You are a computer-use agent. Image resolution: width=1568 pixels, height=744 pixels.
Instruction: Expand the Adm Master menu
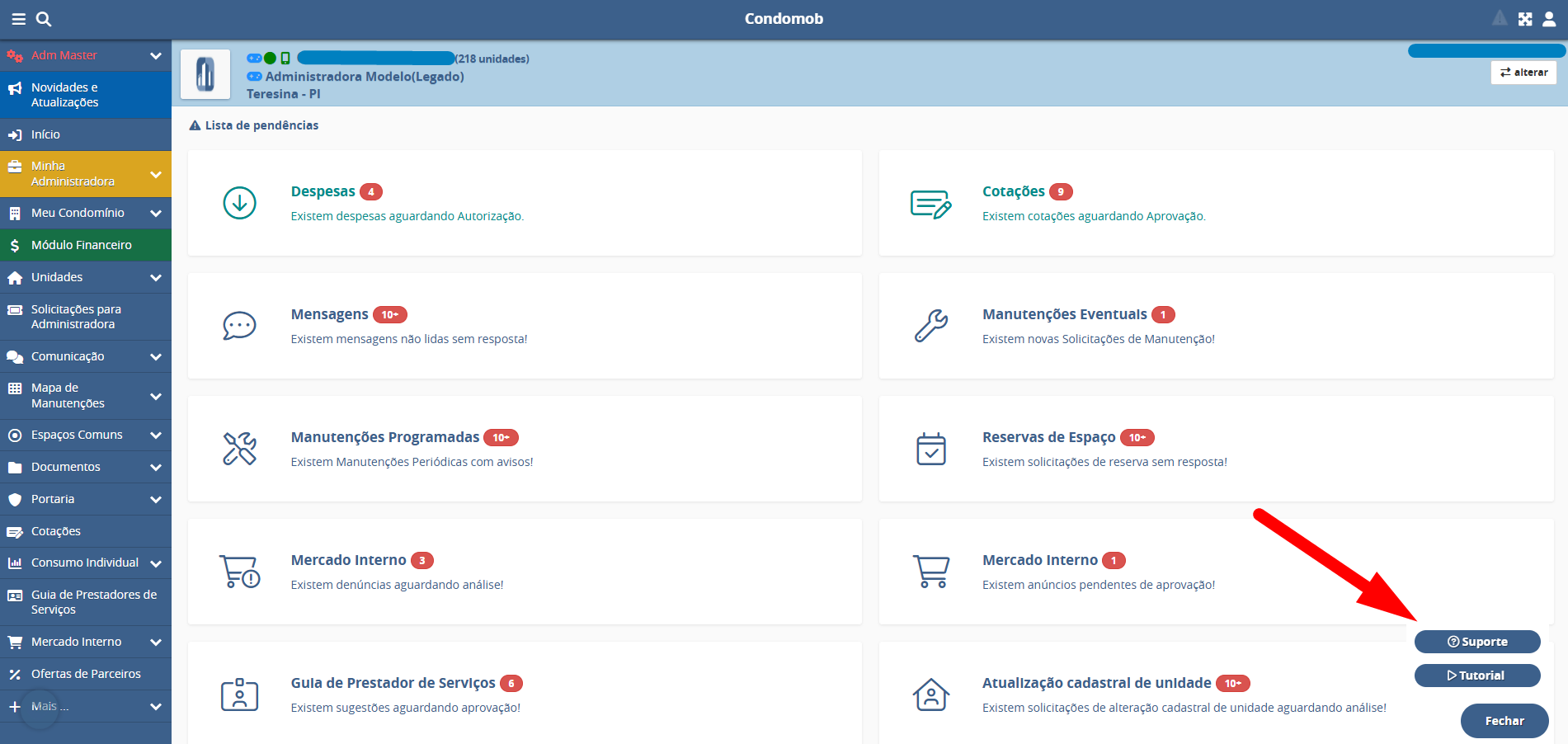click(155, 55)
